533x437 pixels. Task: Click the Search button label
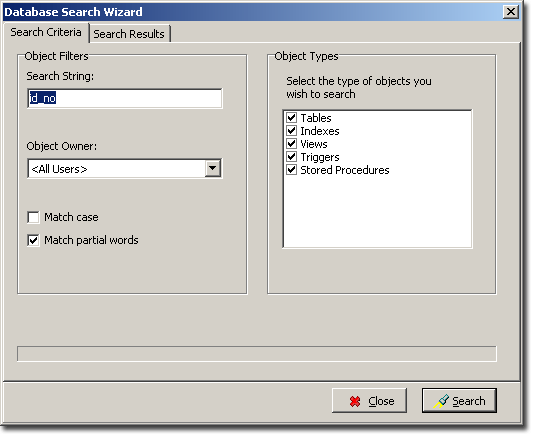tap(468, 401)
